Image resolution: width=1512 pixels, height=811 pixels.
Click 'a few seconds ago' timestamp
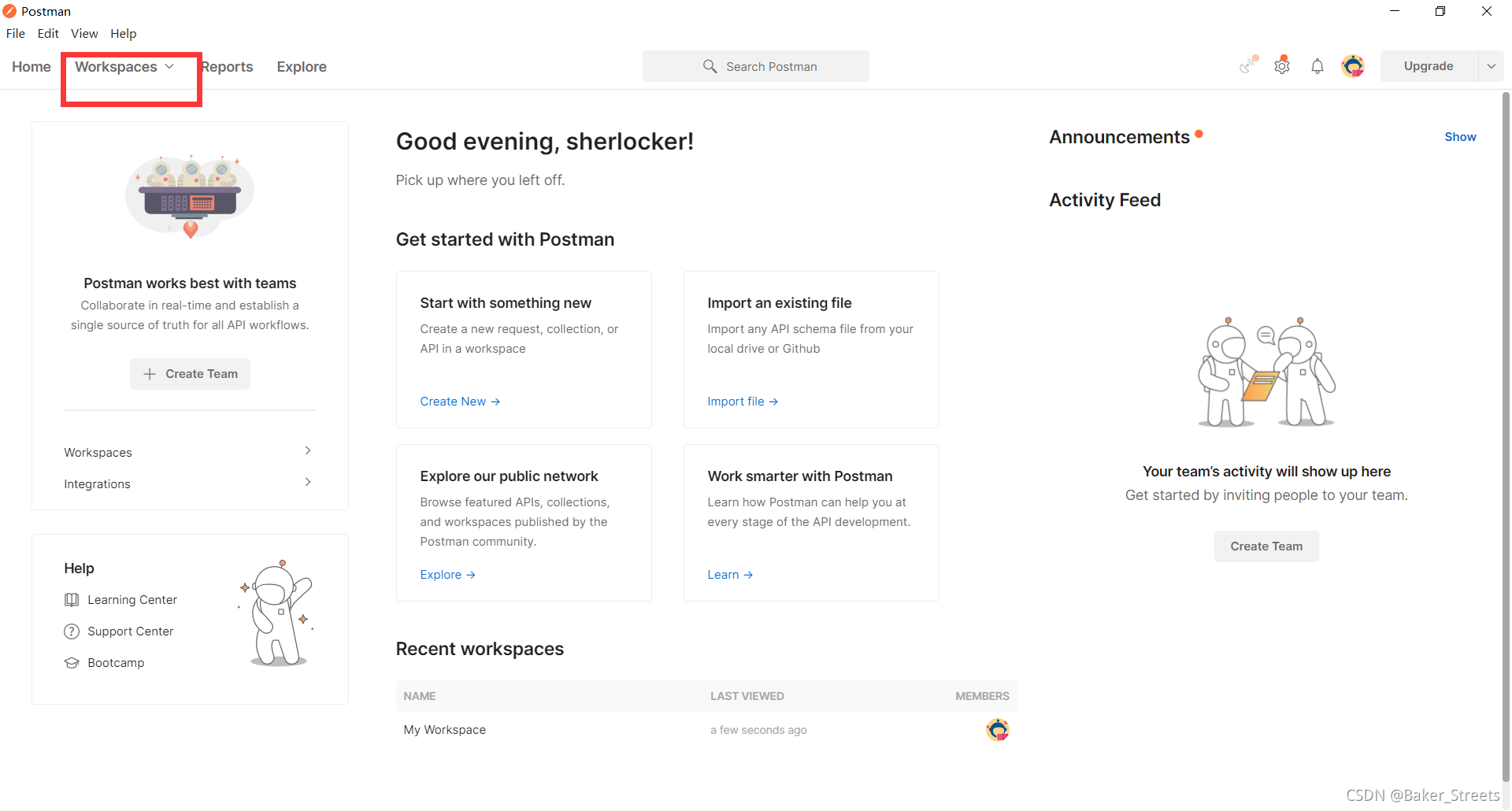pyautogui.click(x=758, y=730)
